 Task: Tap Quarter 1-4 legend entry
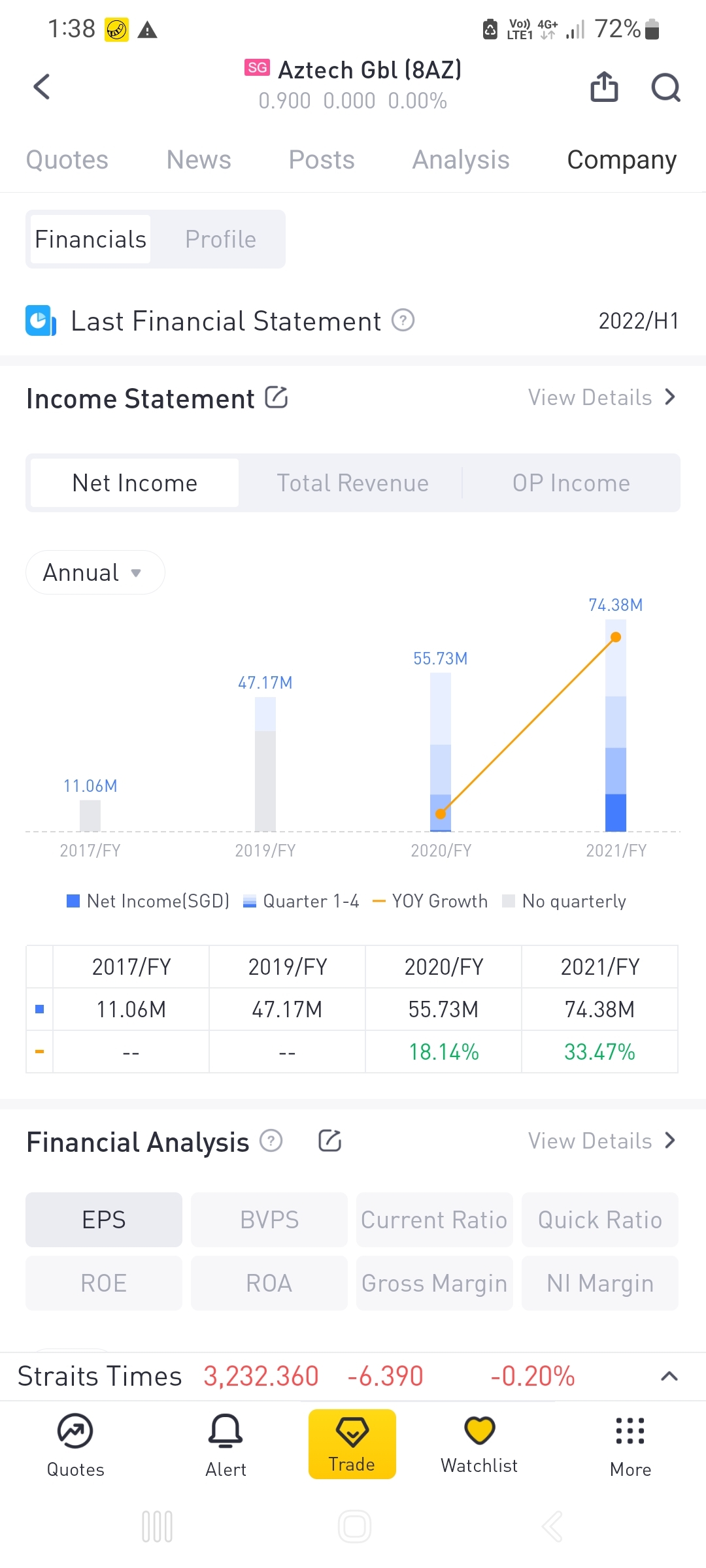click(x=301, y=901)
